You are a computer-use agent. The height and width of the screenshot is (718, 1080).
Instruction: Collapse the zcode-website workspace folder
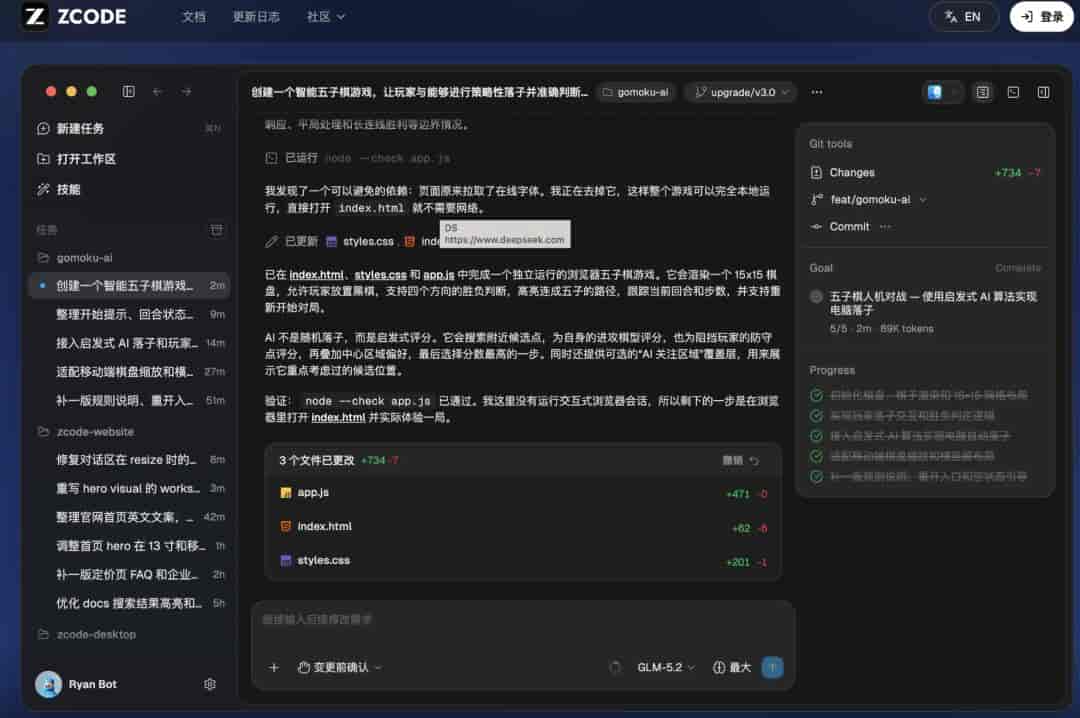(86, 432)
